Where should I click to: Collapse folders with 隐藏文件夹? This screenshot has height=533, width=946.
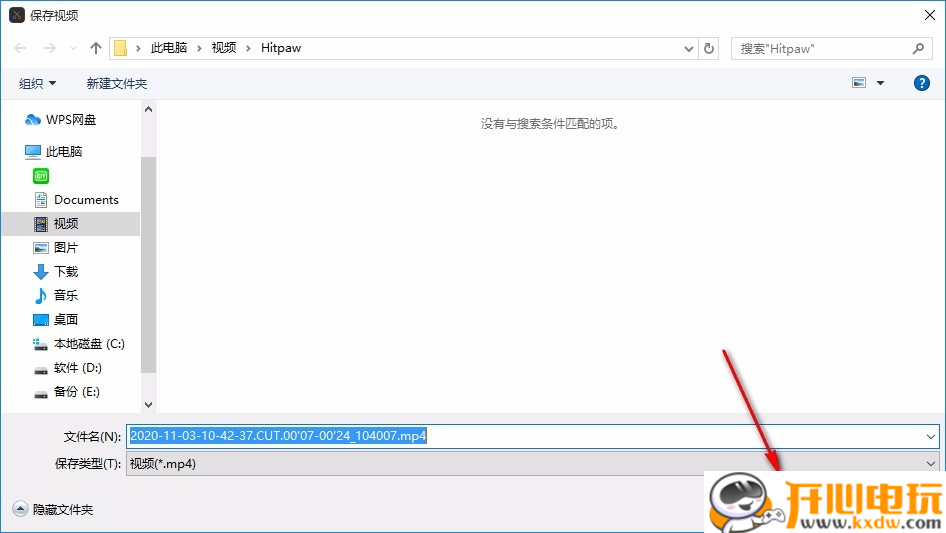point(53,509)
